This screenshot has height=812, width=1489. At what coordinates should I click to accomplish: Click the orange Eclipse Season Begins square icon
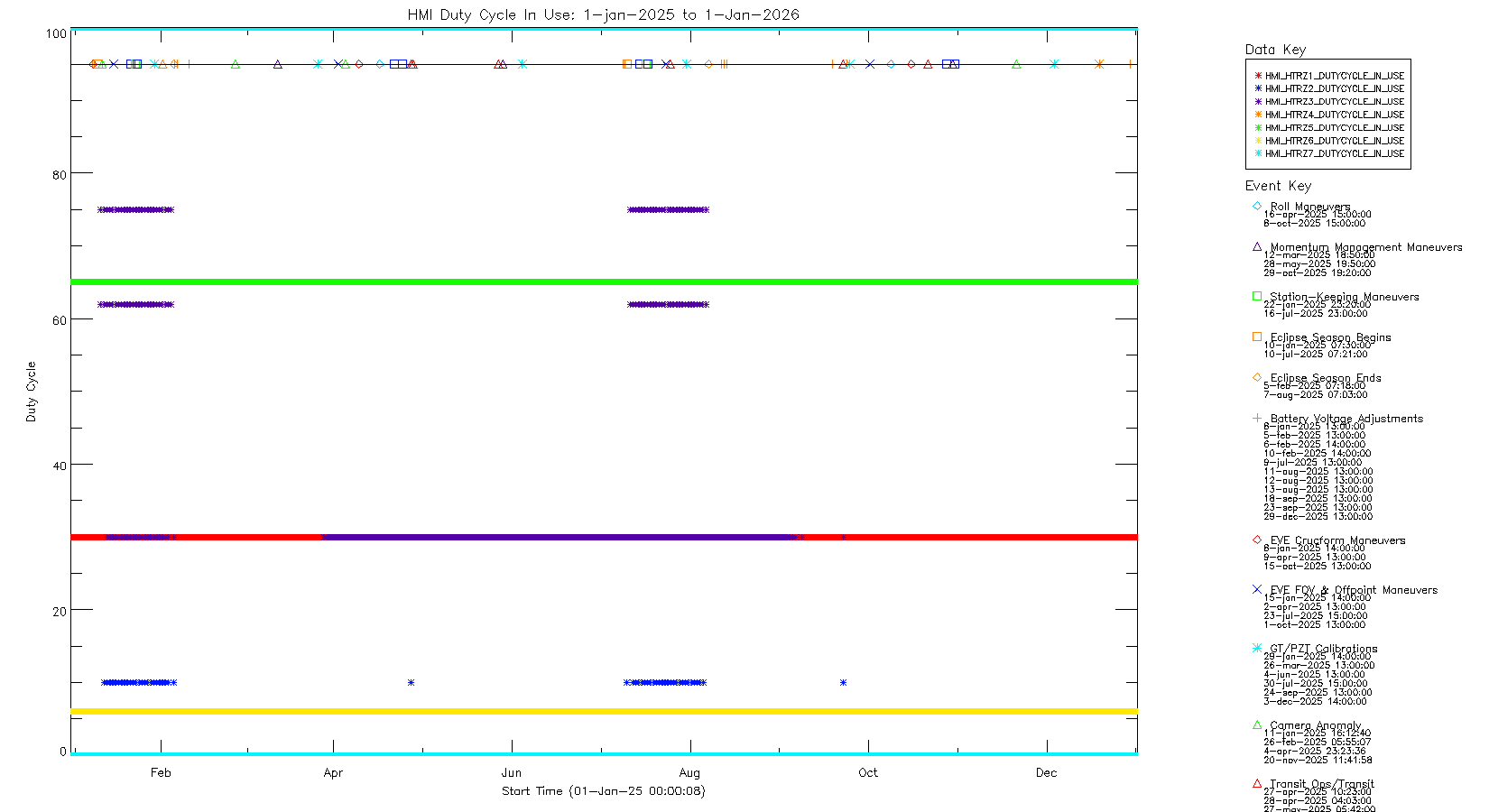click(1257, 337)
